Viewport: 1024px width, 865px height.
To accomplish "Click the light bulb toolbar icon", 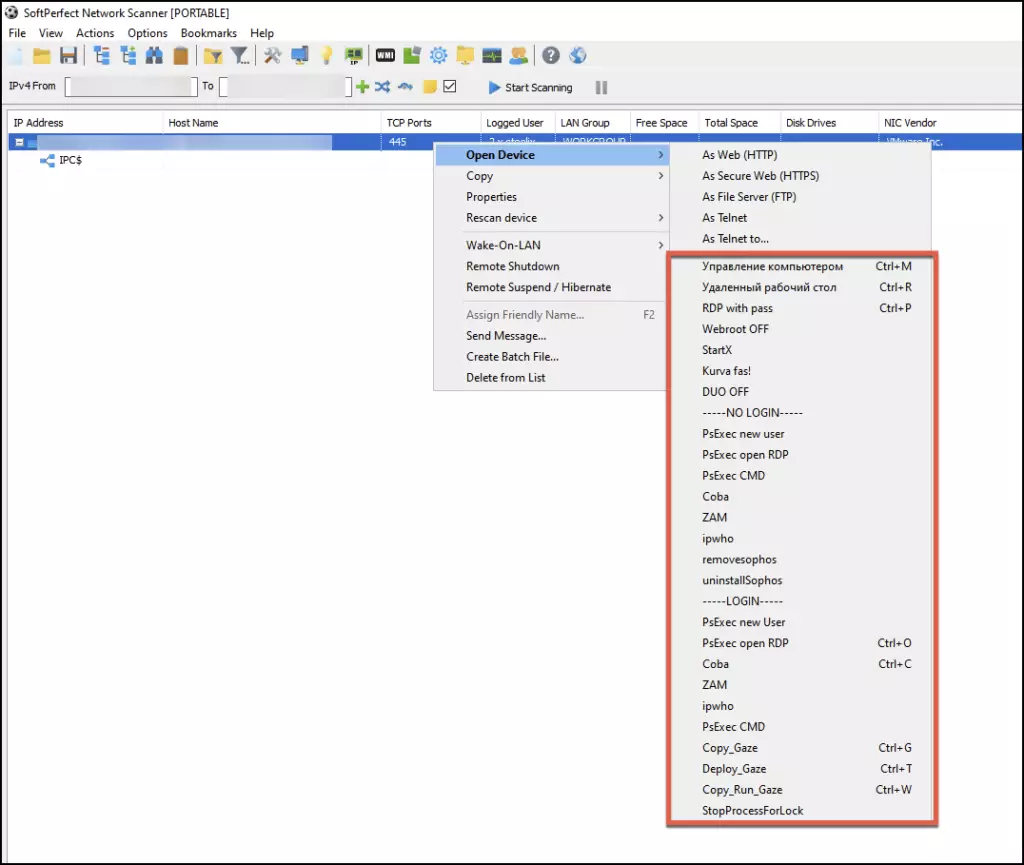I will (326, 56).
